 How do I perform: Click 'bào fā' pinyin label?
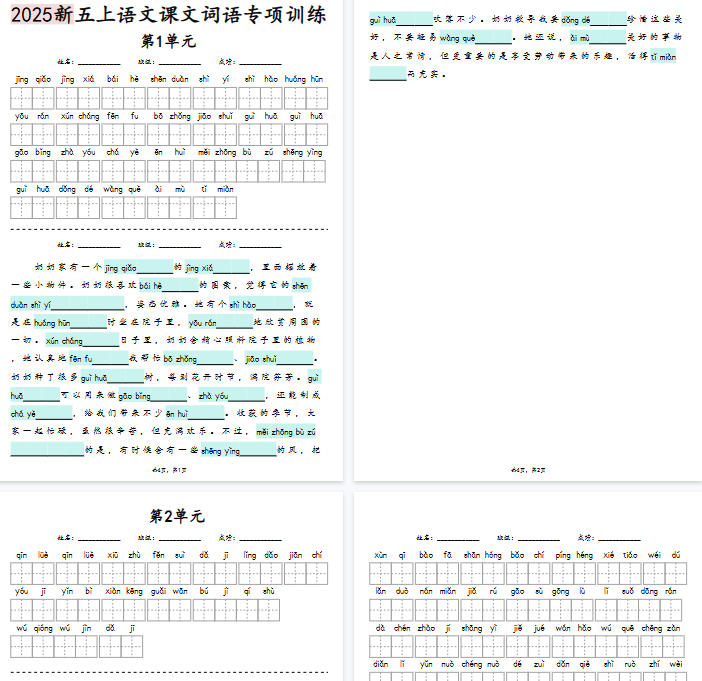[x=437, y=555]
